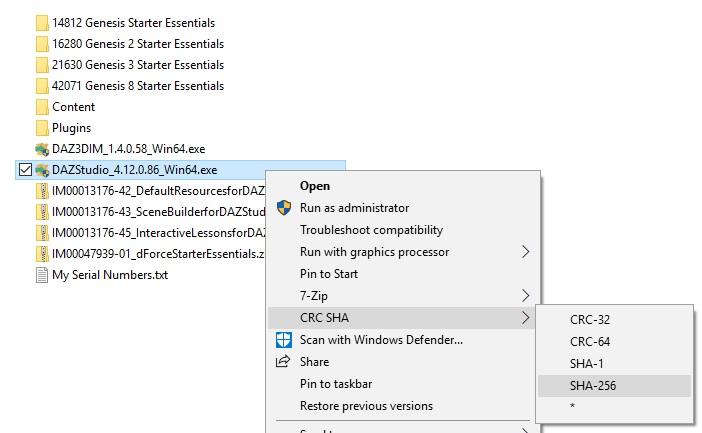This screenshot has height=433, width=702.
Task: Click the DAZ3DIM installer exe icon
Action: point(42,149)
